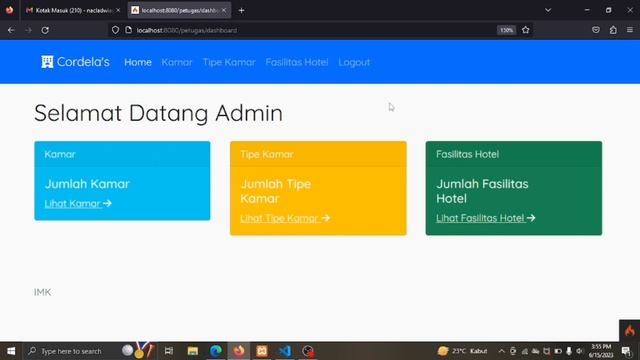Screen dimensions: 640x360
Task: Click the shield tracking protection icon
Action: (115, 30)
